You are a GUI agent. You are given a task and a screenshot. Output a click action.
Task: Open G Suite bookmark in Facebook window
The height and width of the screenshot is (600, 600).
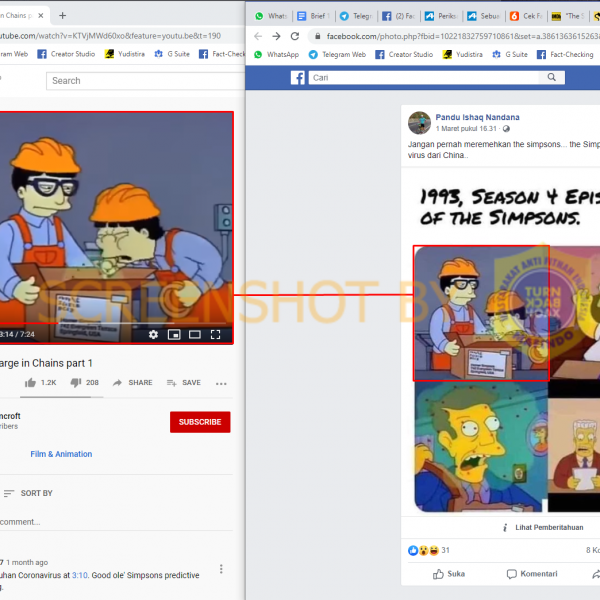[x=510, y=54]
